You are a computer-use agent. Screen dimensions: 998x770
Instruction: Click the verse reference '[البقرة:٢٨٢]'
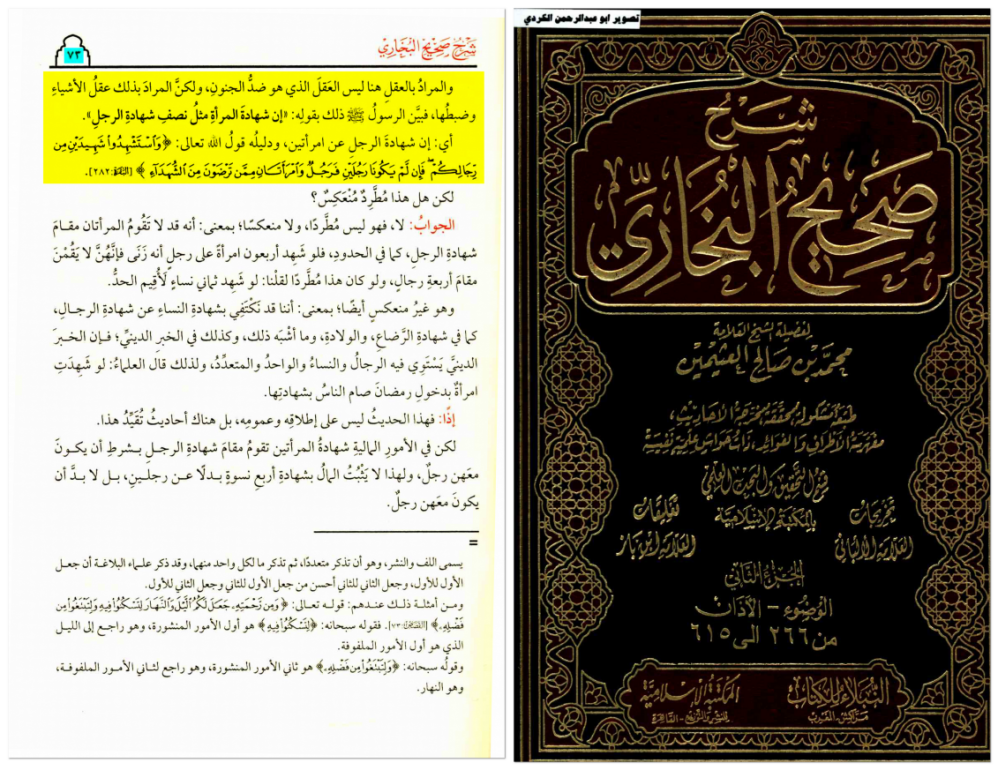point(109,172)
